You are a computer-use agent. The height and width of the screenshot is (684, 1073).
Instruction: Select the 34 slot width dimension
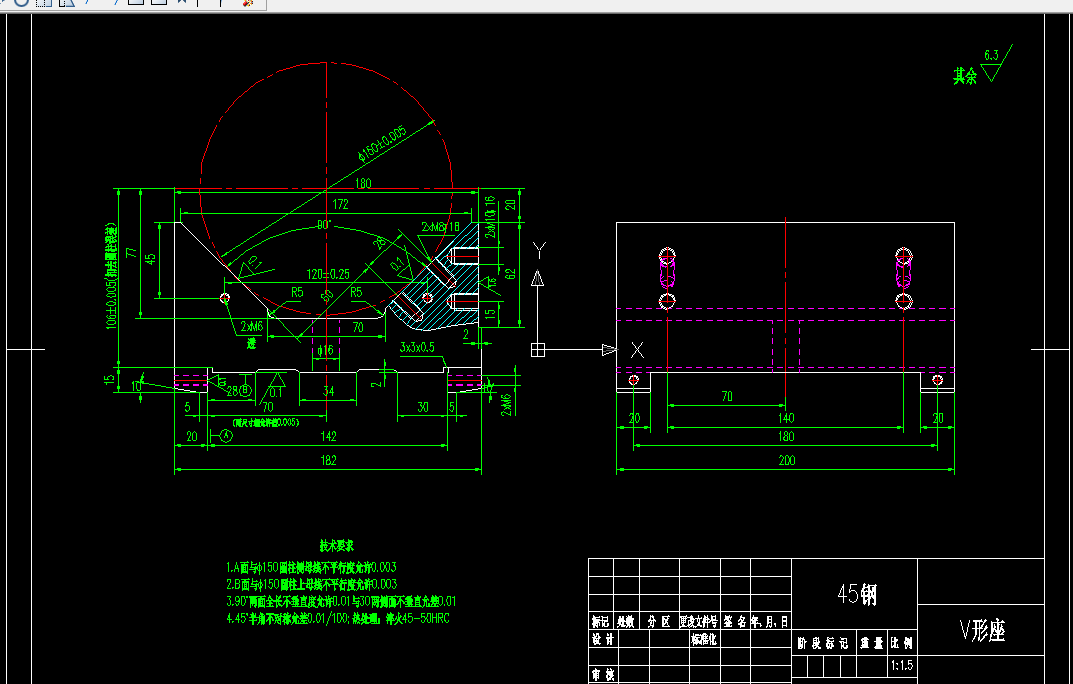(328, 391)
